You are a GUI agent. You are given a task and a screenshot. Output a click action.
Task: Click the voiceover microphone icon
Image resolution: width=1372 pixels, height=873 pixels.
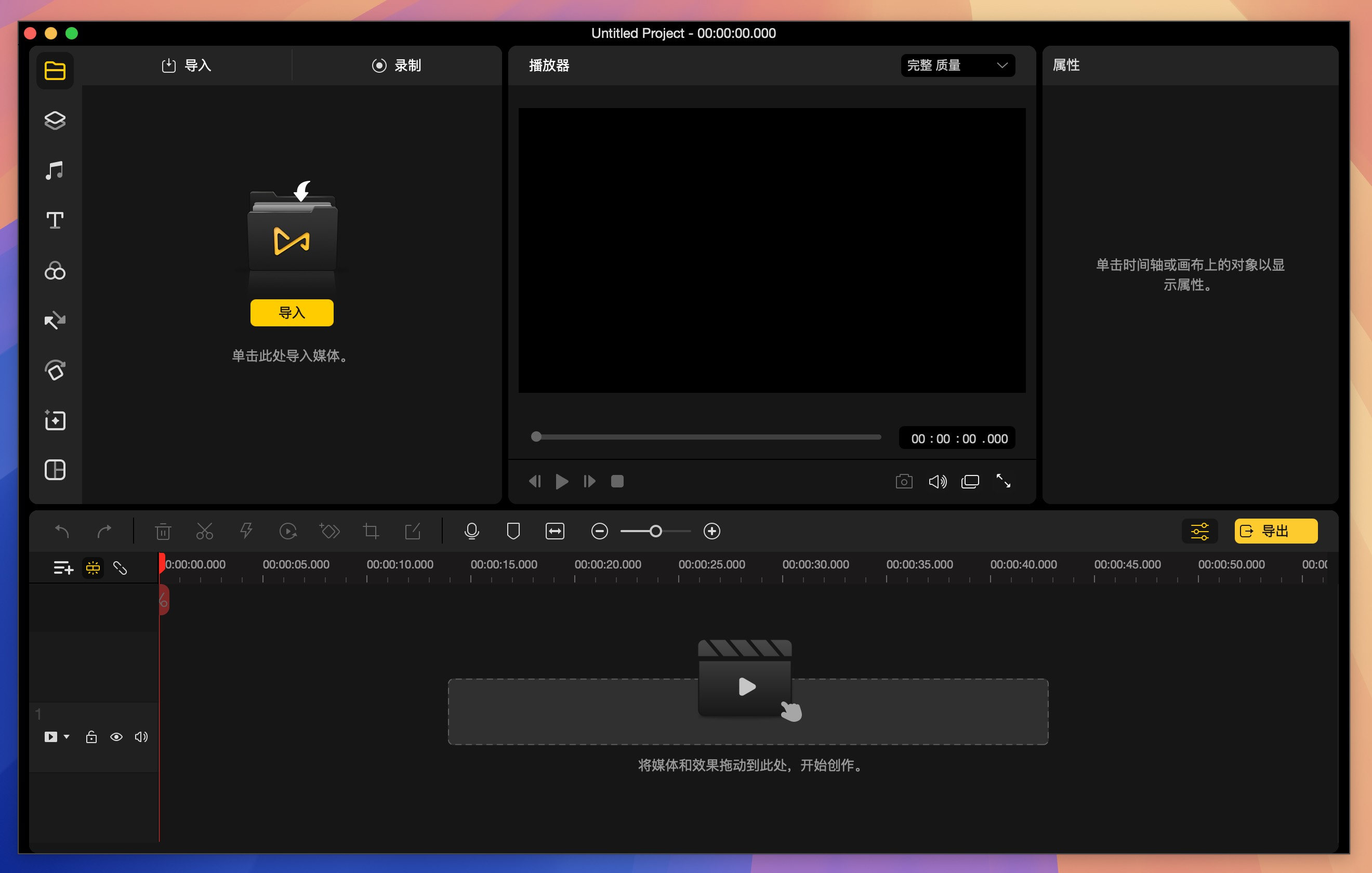(471, 531)
